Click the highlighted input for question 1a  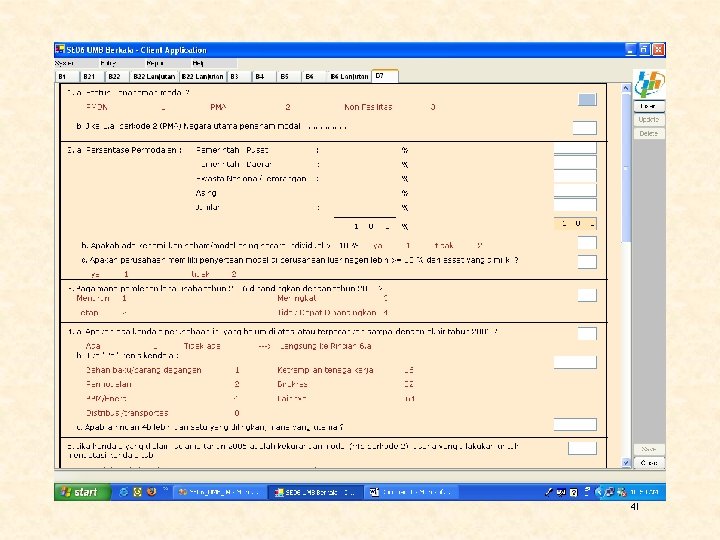pyautogui.click(x=587, y=100)
